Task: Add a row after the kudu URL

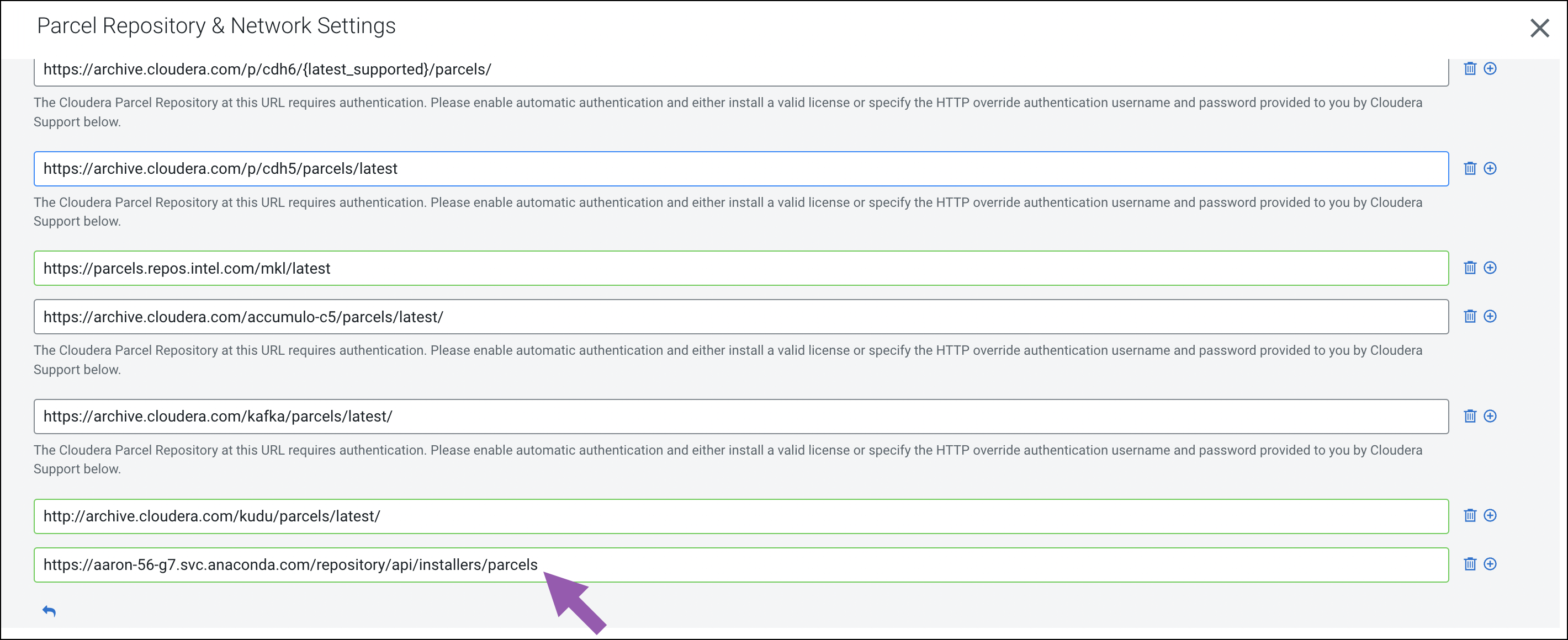Action: click(x=1490, y=516)
